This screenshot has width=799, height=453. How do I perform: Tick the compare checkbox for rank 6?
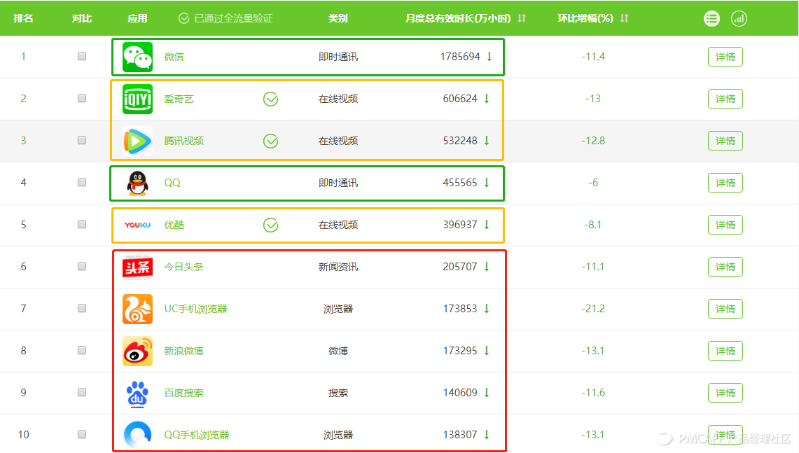[82, 266]
